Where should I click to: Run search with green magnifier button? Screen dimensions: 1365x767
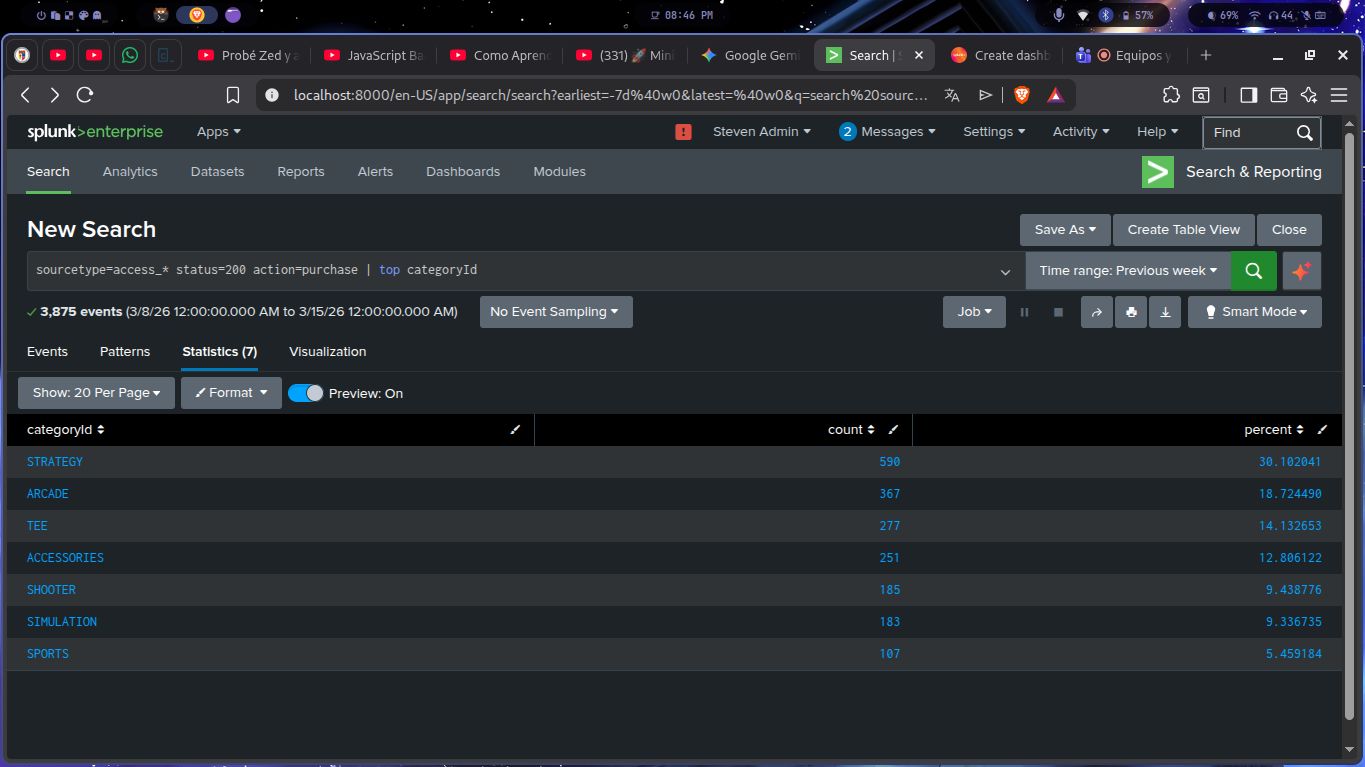1253,271
